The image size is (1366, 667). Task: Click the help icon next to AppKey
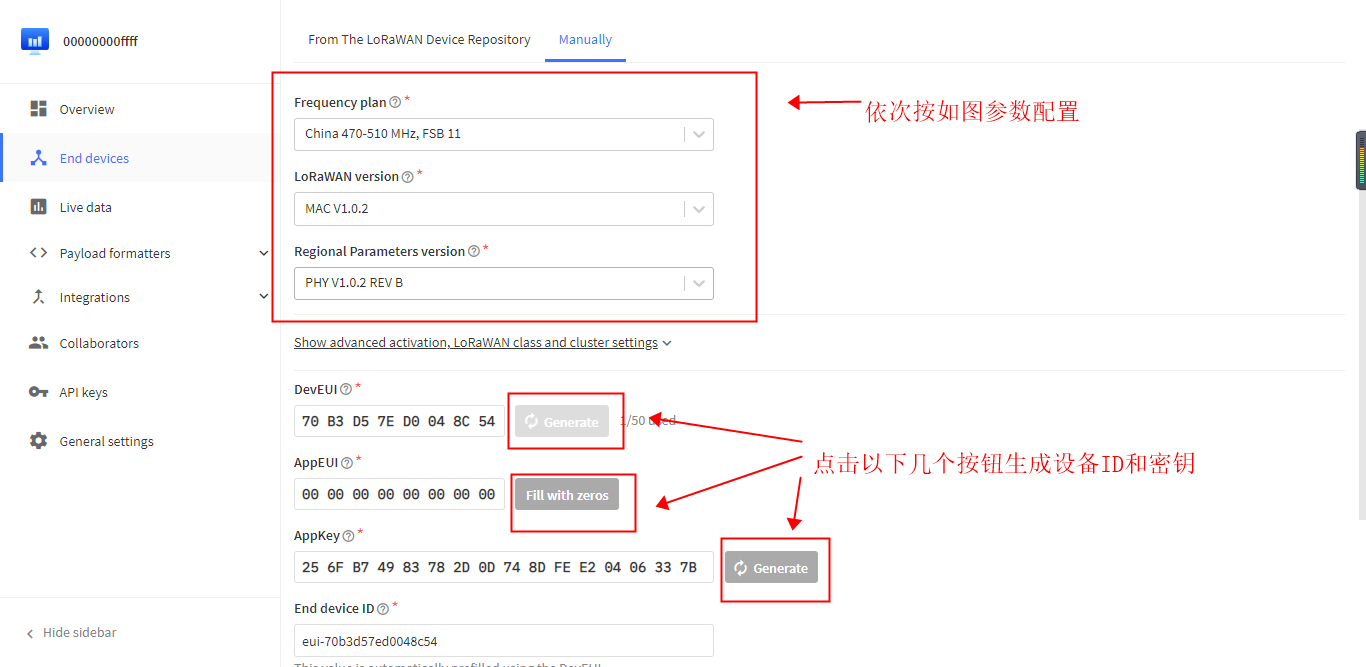(348, 536)
